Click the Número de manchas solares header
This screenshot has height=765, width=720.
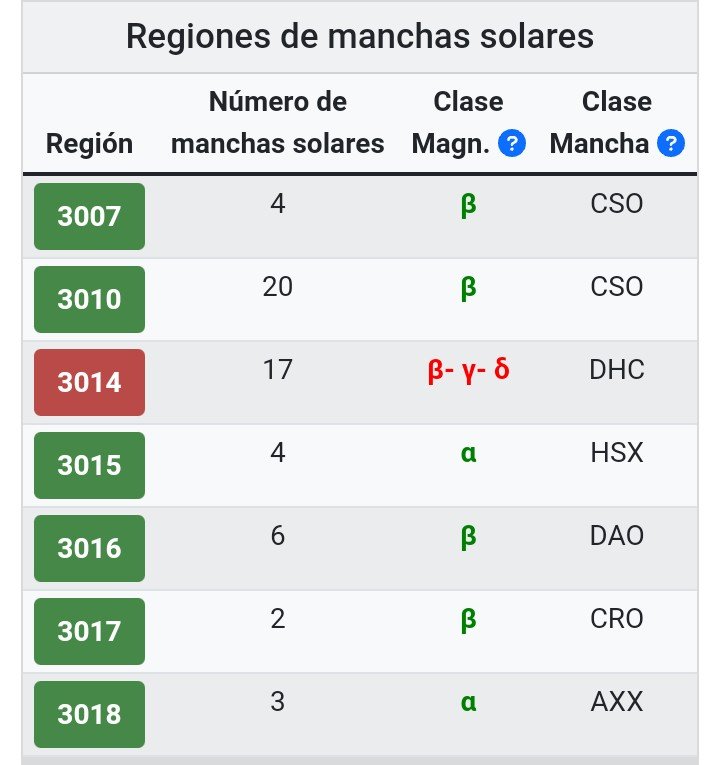coord(278,122)
